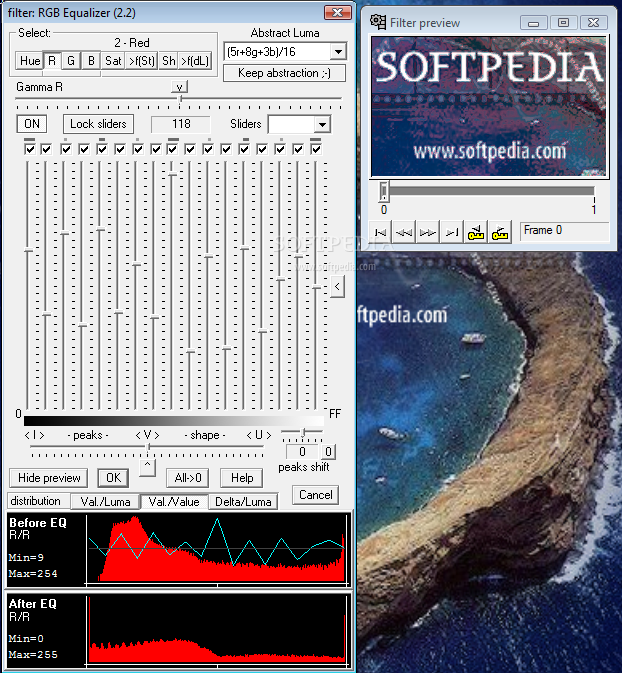Select the >f(dL) tab
Screen dimensions: 622x673
[195, 61]
